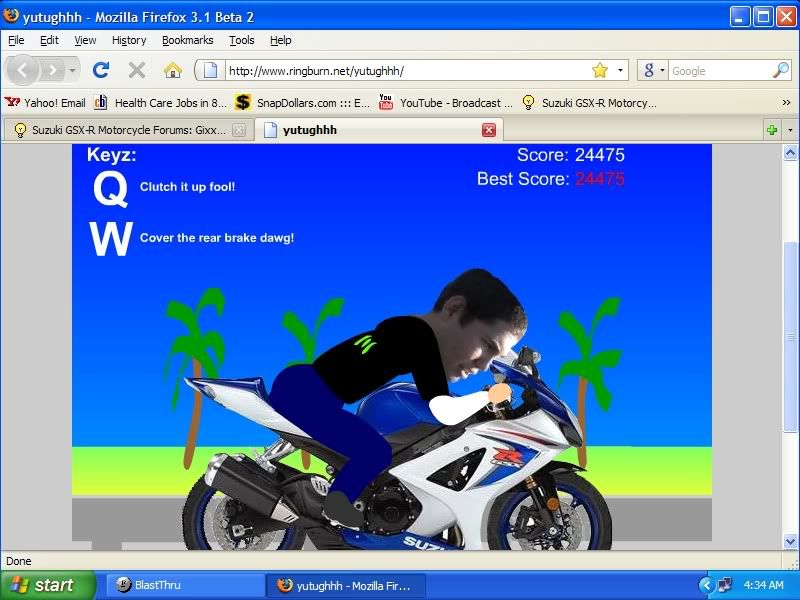Close the yutughhh tab
The width and height of the screenshot is (800, 600).
(x=489, y=130)
